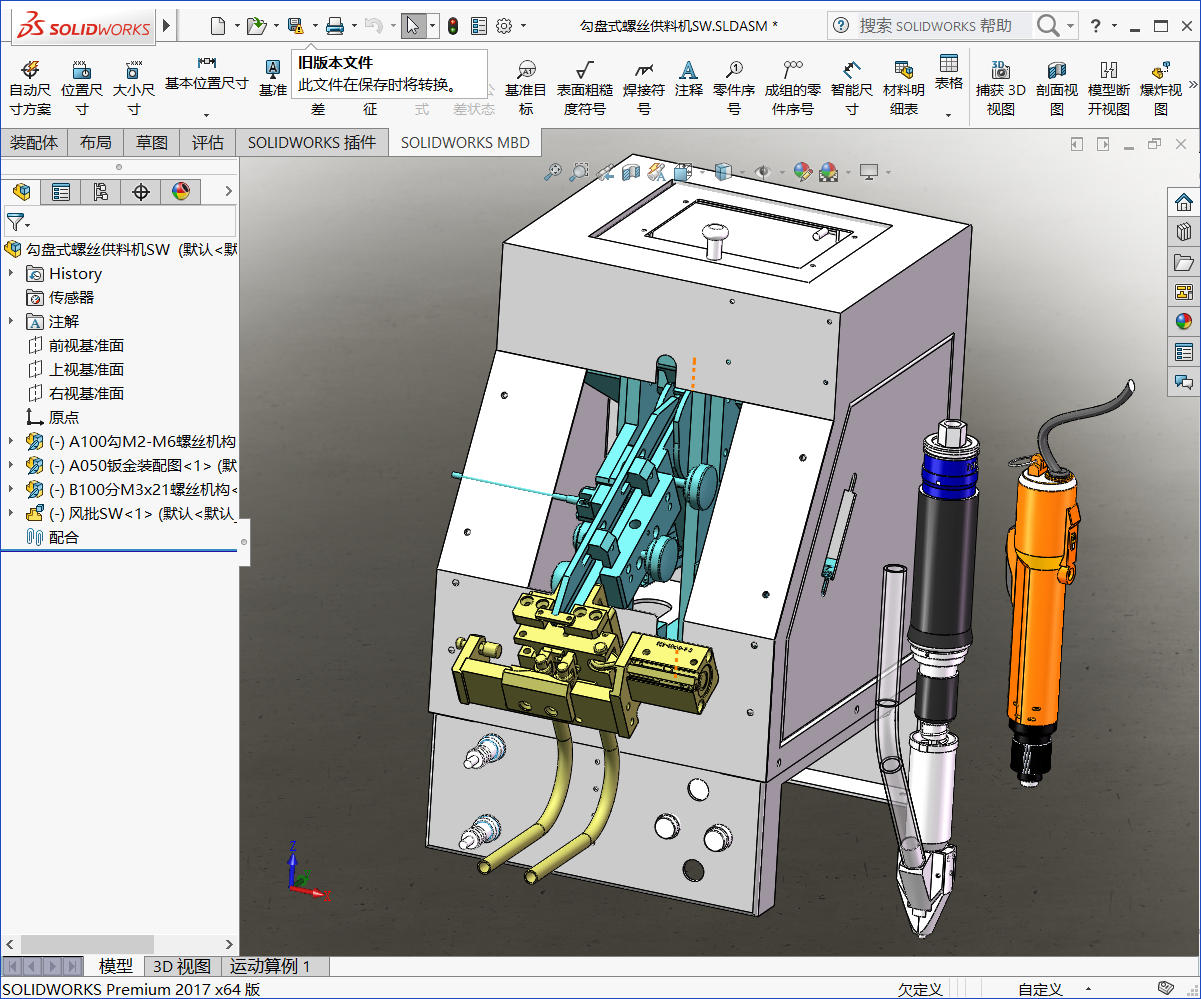Open 基本位置尺寸 dropdown arrow
This screenshot has width=1201, height=999.
pyautogui.click(x=207, y=114)
